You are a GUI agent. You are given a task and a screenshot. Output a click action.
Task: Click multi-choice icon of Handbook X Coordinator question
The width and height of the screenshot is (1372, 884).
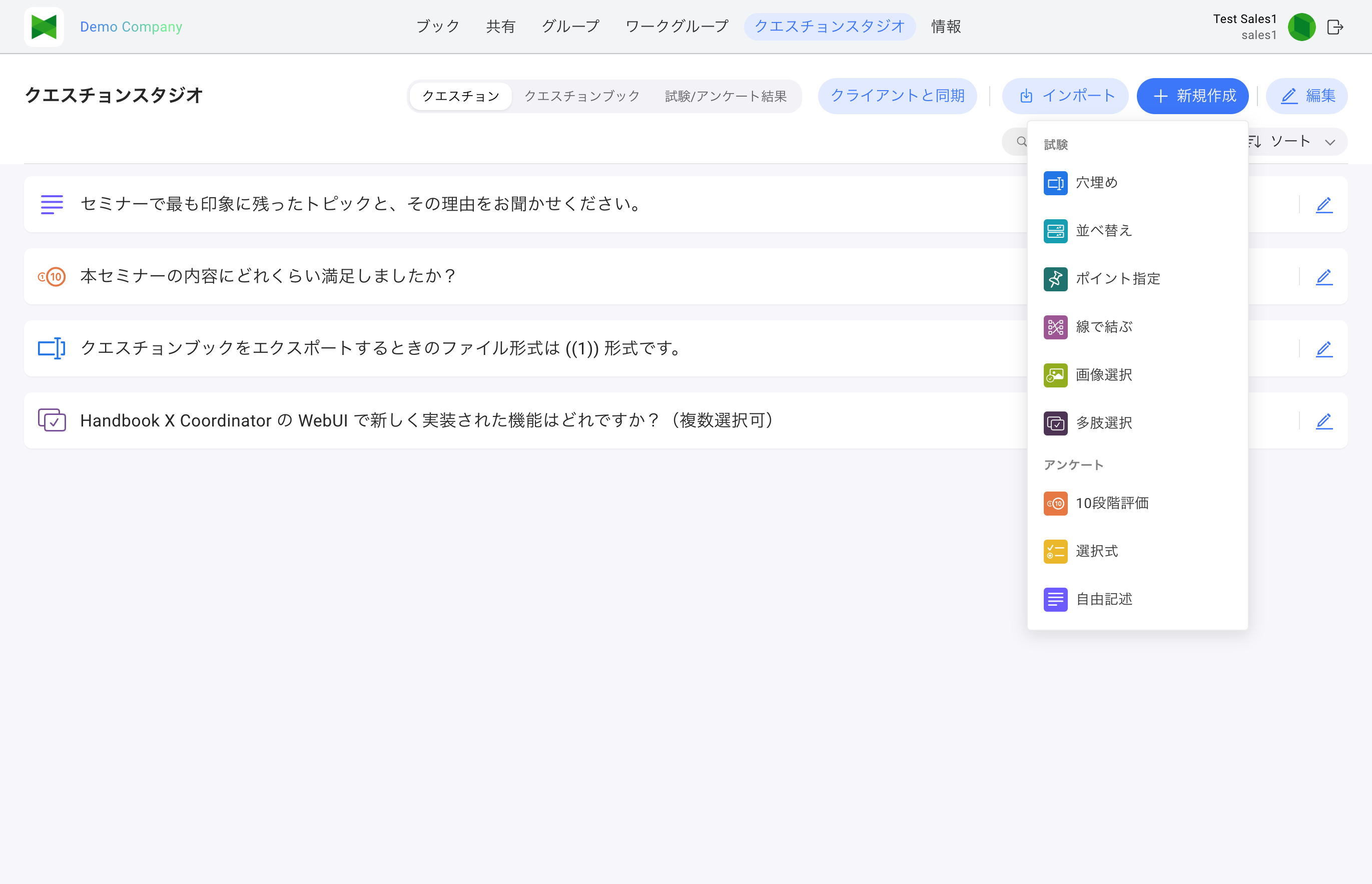(x=52, y=420)
